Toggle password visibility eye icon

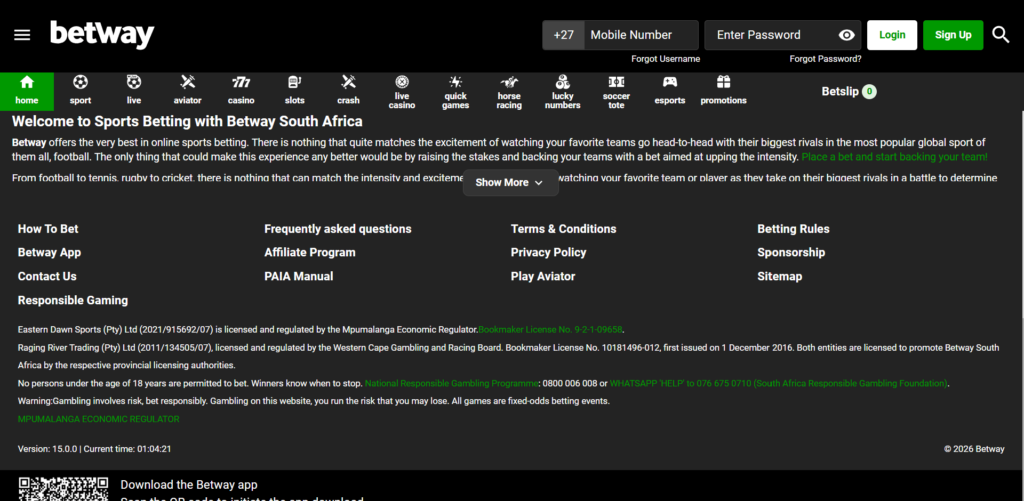tap(846, 35)
